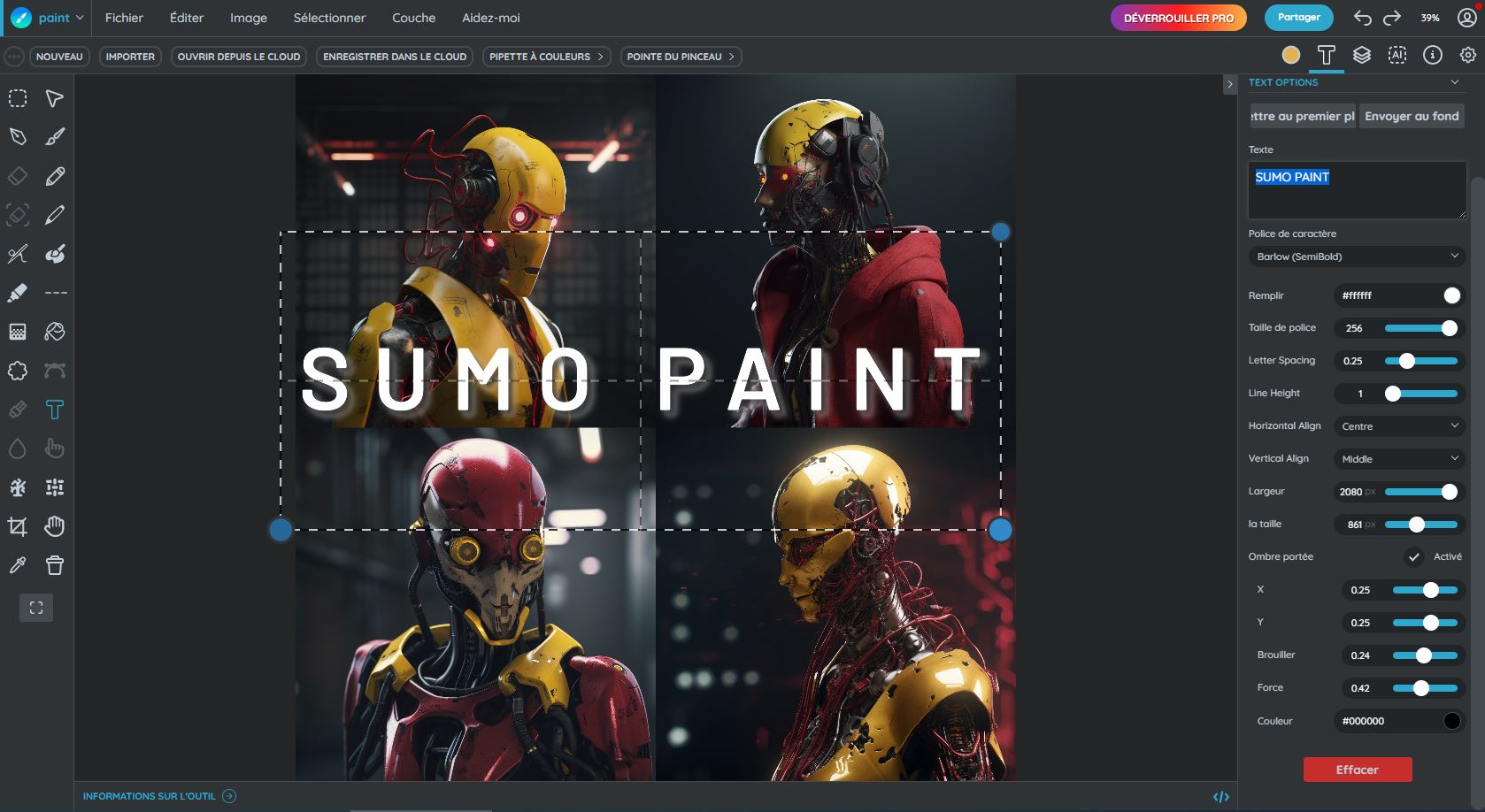Select the bezier curve tool

click(55, 371)
